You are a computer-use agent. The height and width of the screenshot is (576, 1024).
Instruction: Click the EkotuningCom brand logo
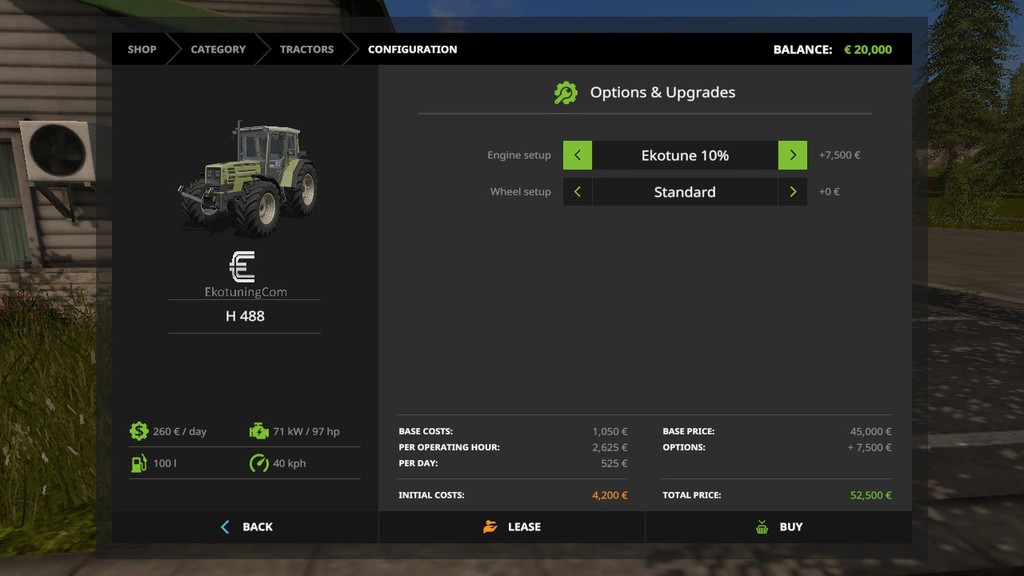pos(243,267)
